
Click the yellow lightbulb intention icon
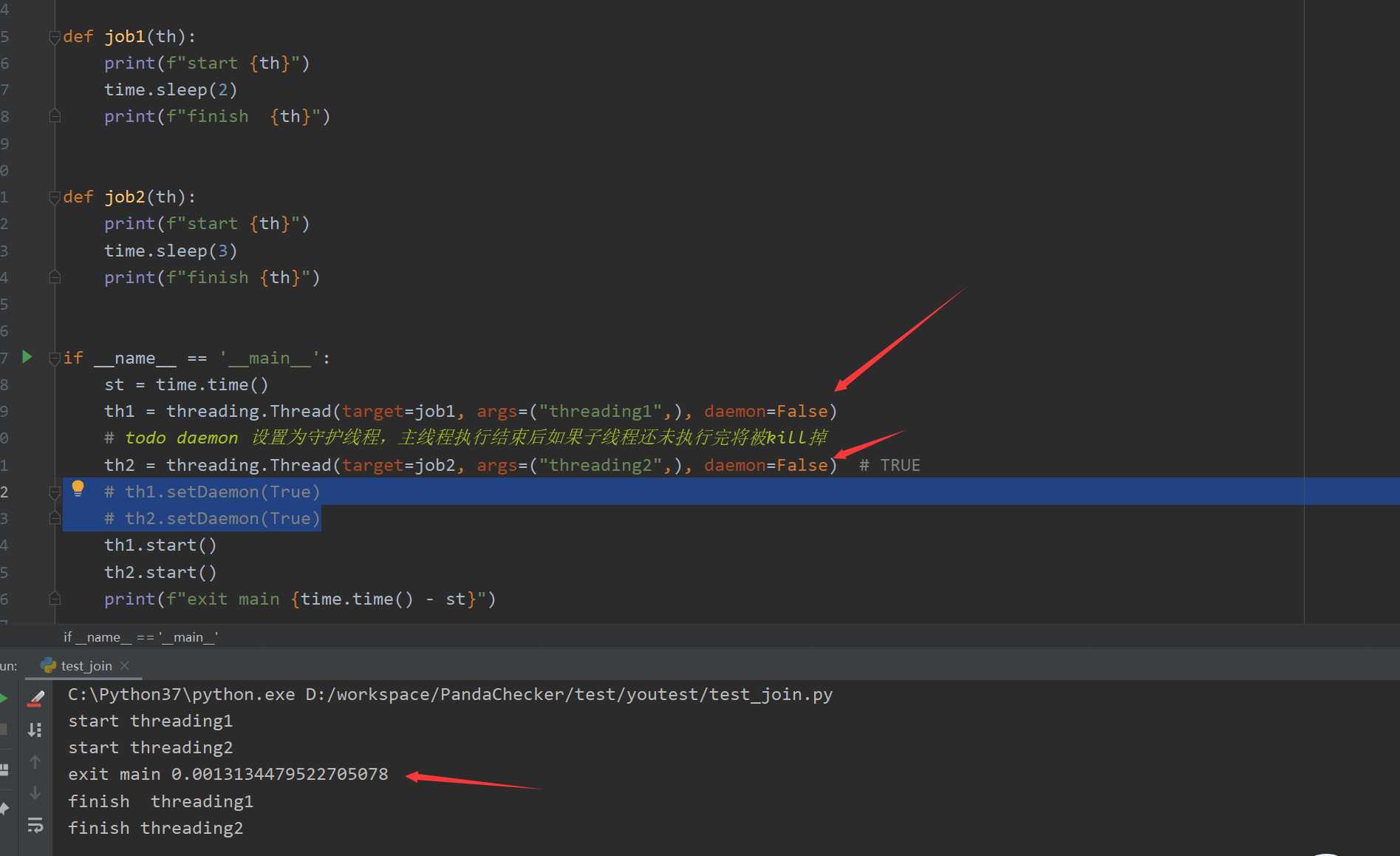click(x=78, y=488)
